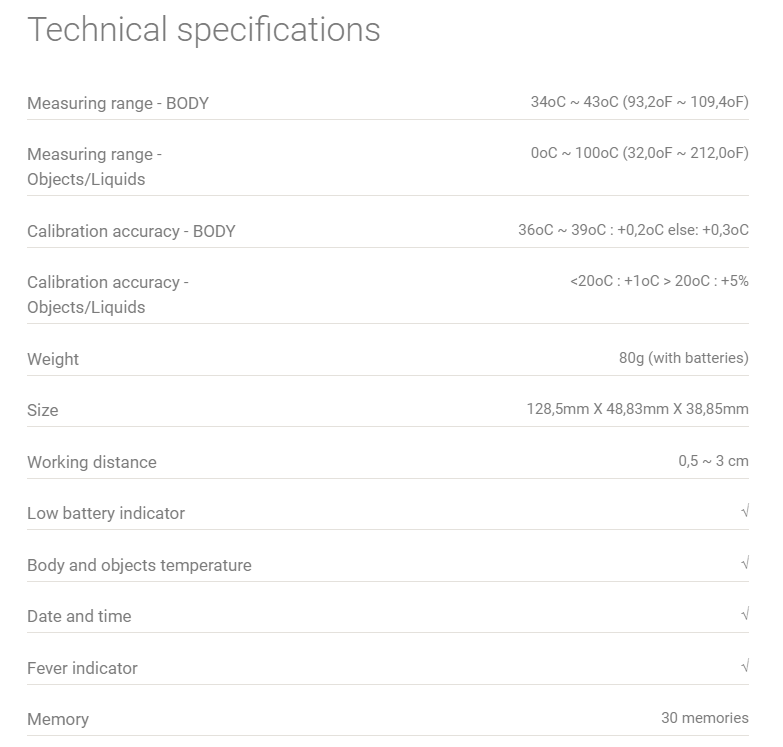Select the Measuring range - BODY label
Viewport: 783px width, 747px height.
click(118, 103)
